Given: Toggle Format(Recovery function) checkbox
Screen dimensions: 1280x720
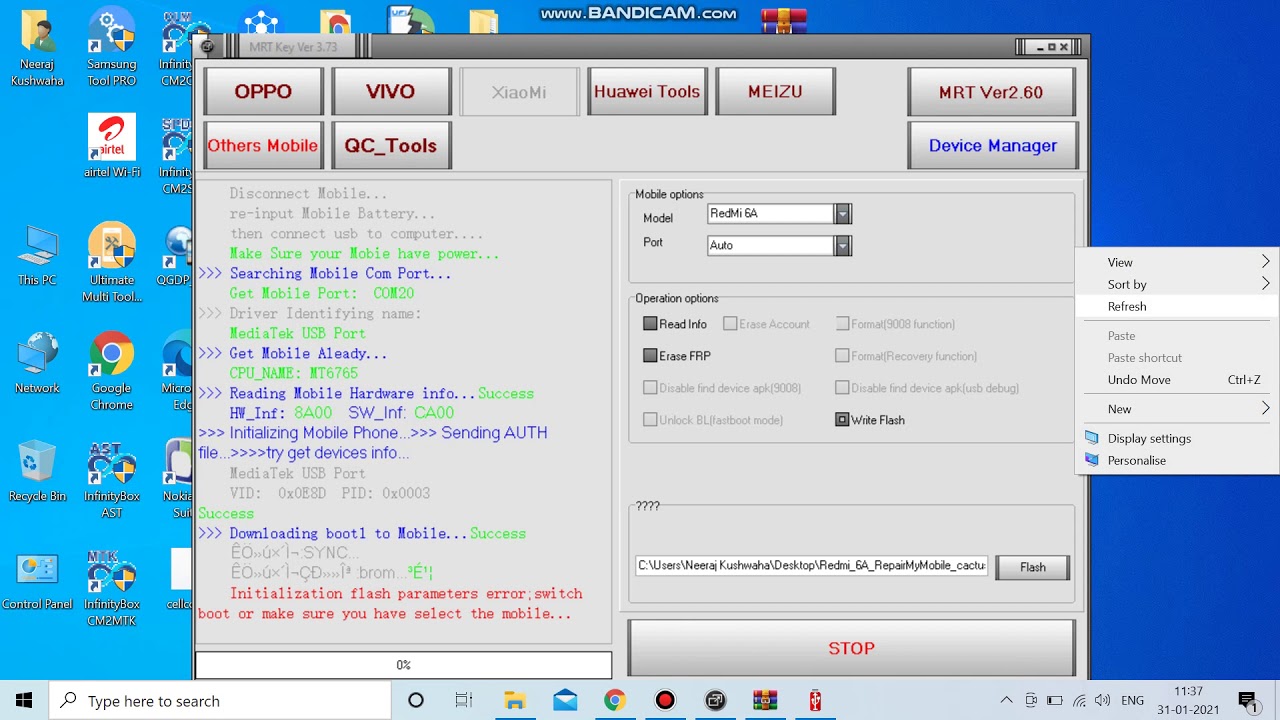Looking at the screenshot, I should click(842, 356).
